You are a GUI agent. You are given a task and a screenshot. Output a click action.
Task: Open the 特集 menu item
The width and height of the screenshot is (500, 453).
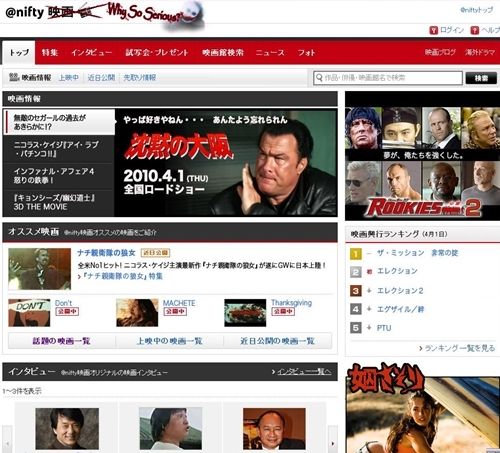50,53
